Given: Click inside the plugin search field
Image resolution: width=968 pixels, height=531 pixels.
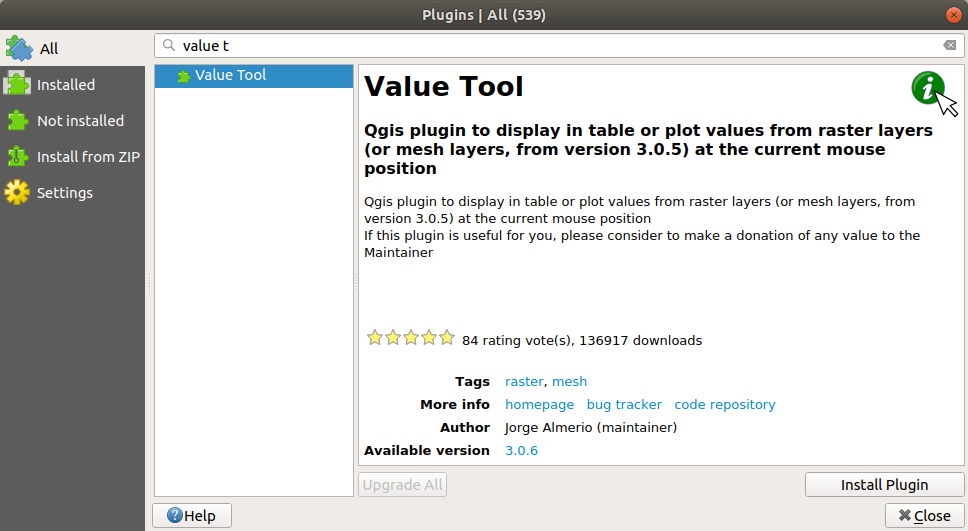Looking at the screenshot, I should [x=550, y=46].
